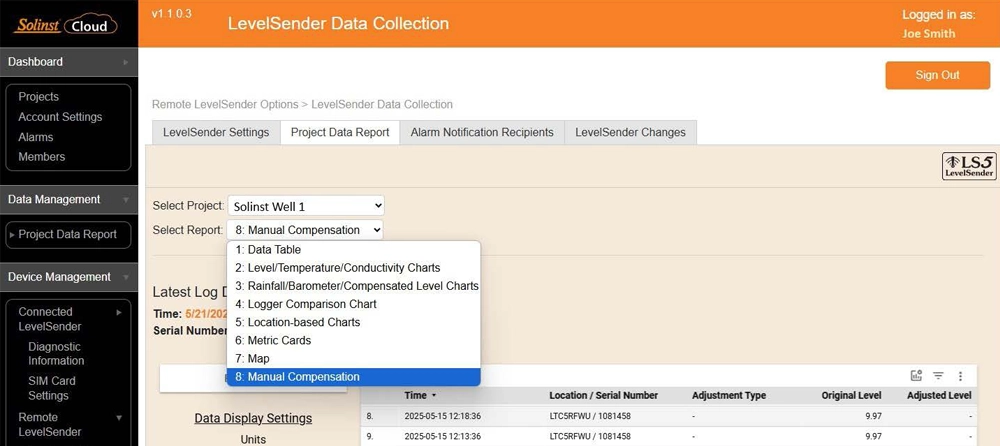Switch to the Project Data Report tab
This screenshot has height=446, width=1000.
[340, 133]
